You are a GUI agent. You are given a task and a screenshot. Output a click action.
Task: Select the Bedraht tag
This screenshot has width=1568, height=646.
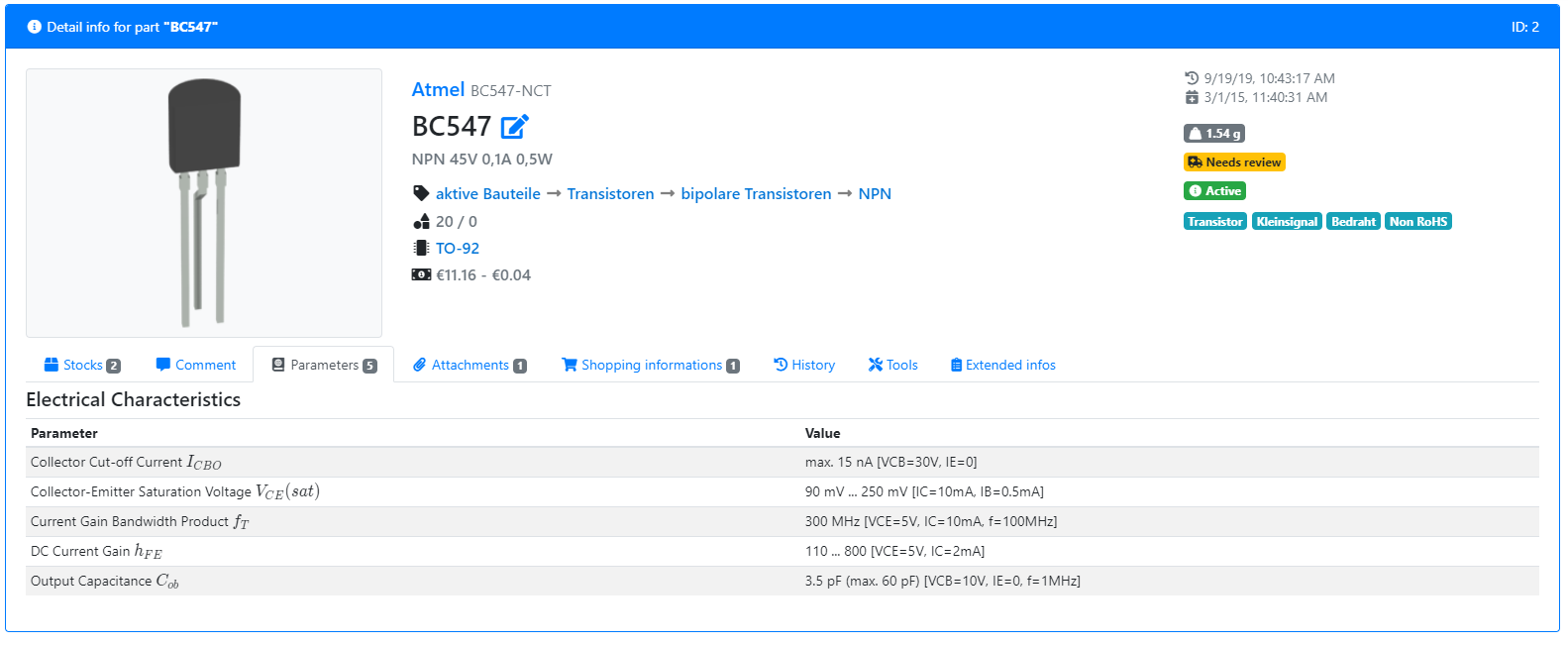pyautogui.click(x=1353, y=222)
